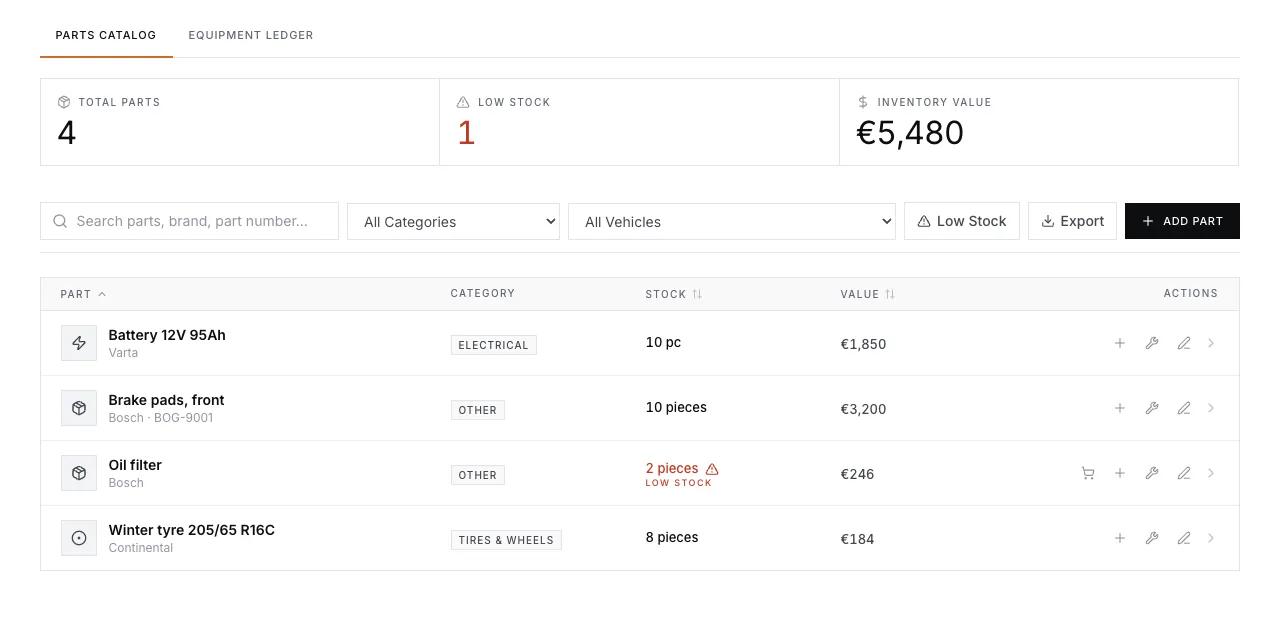
Task: Click the Total Parts summary card
Action: click(x=240, y=122)
